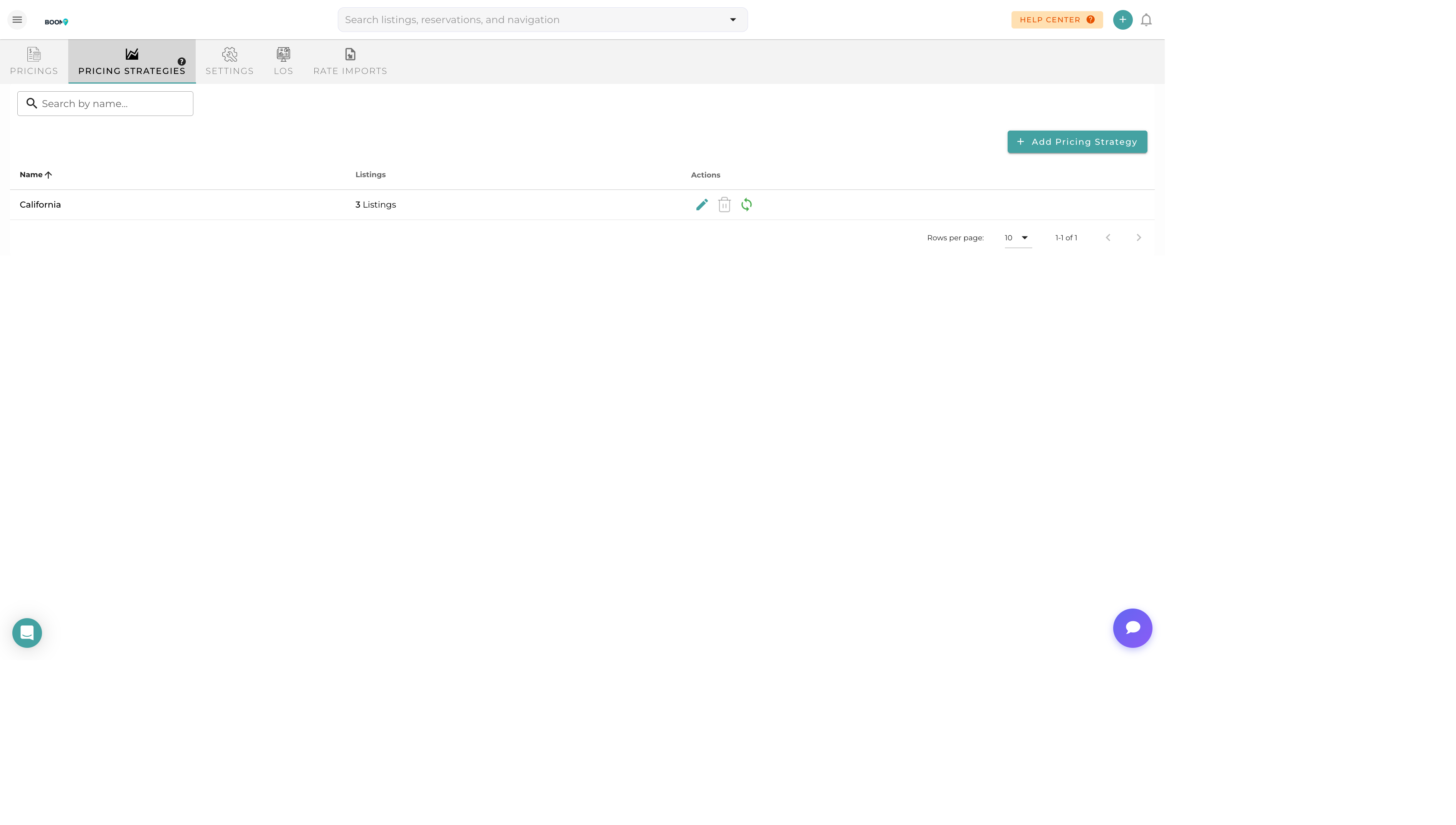Click the Boom logo
Image resolution: width=1456 pixels, height=825 pixels.
(x=56, y=22)
